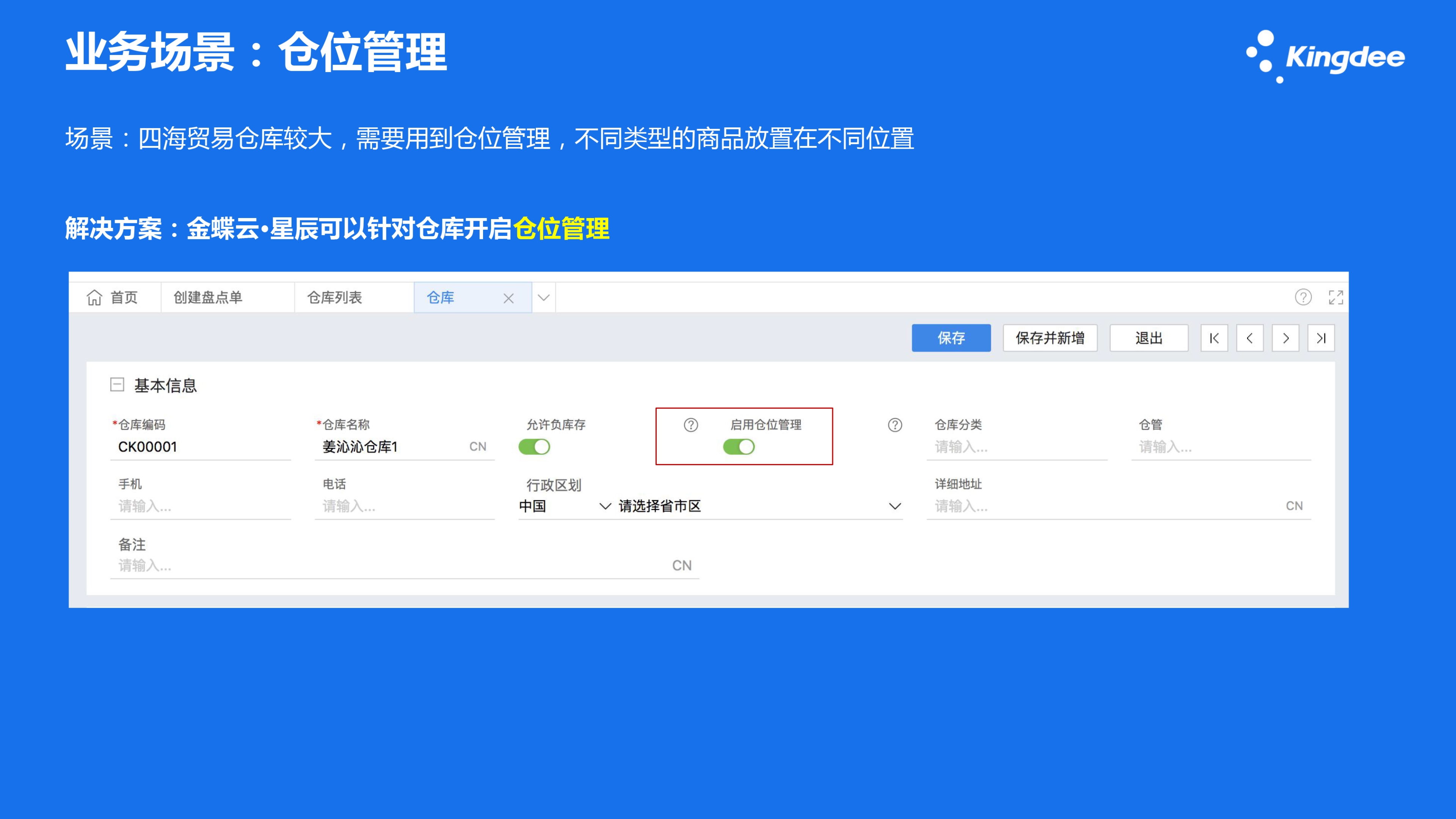
Task: Open the help icon in top right
Action: point(1303,297)
